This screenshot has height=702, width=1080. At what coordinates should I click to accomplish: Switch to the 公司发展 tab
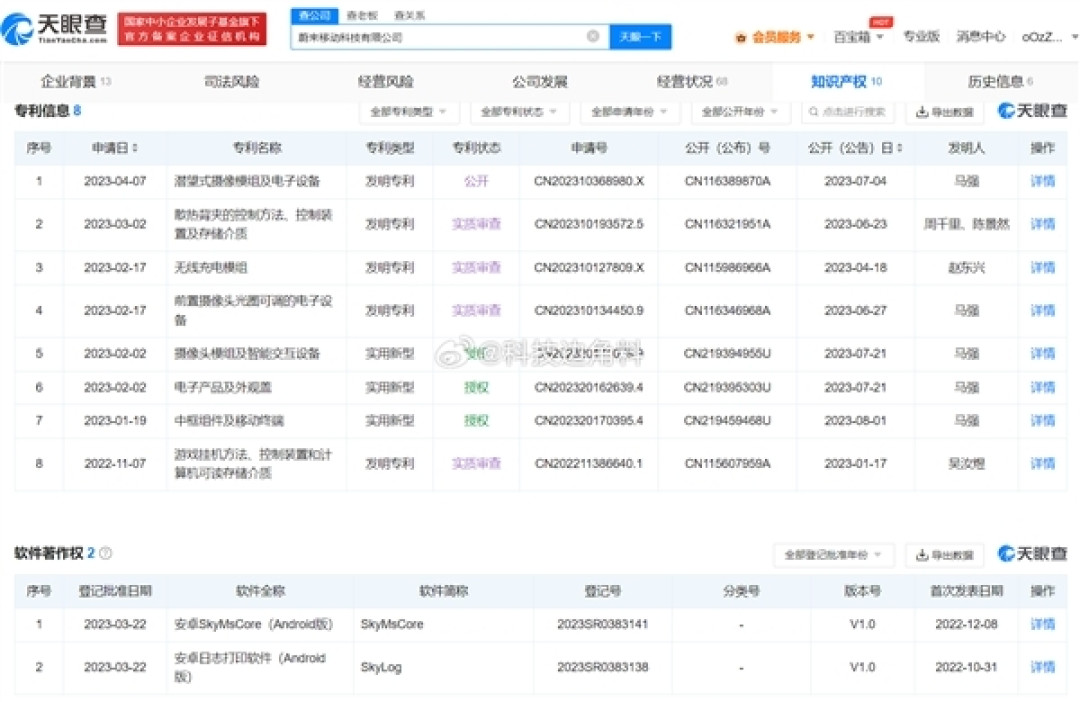pos(540,81)
